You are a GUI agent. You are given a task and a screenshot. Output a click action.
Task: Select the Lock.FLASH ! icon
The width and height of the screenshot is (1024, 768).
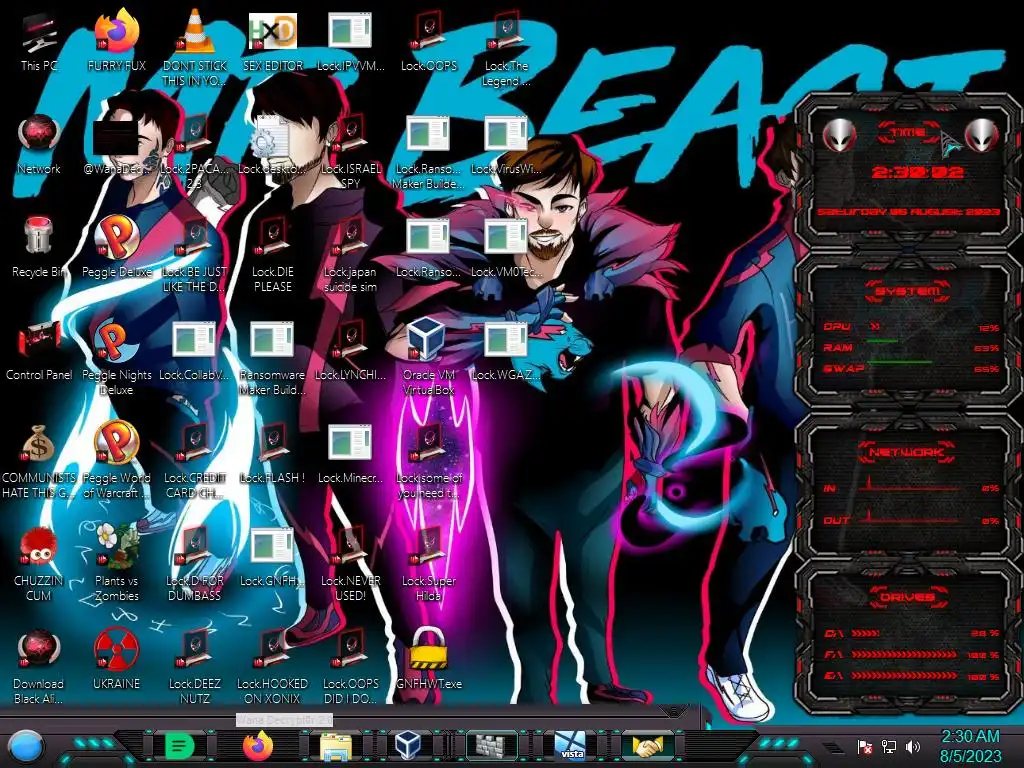tap(273, 455)
